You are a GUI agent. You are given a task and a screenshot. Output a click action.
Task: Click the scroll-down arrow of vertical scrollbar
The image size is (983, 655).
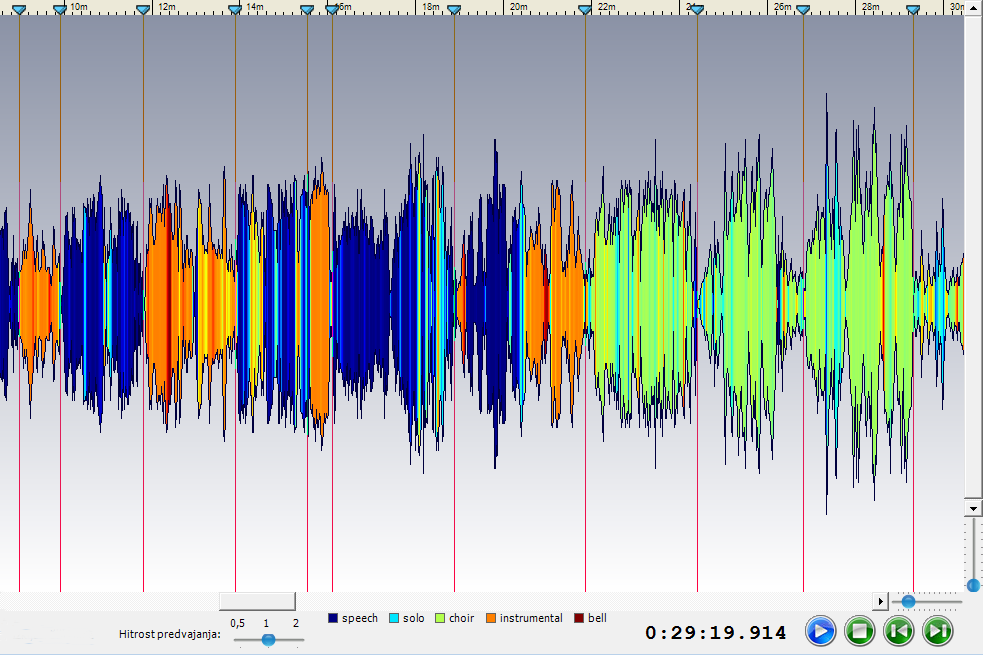click(973, 508)
